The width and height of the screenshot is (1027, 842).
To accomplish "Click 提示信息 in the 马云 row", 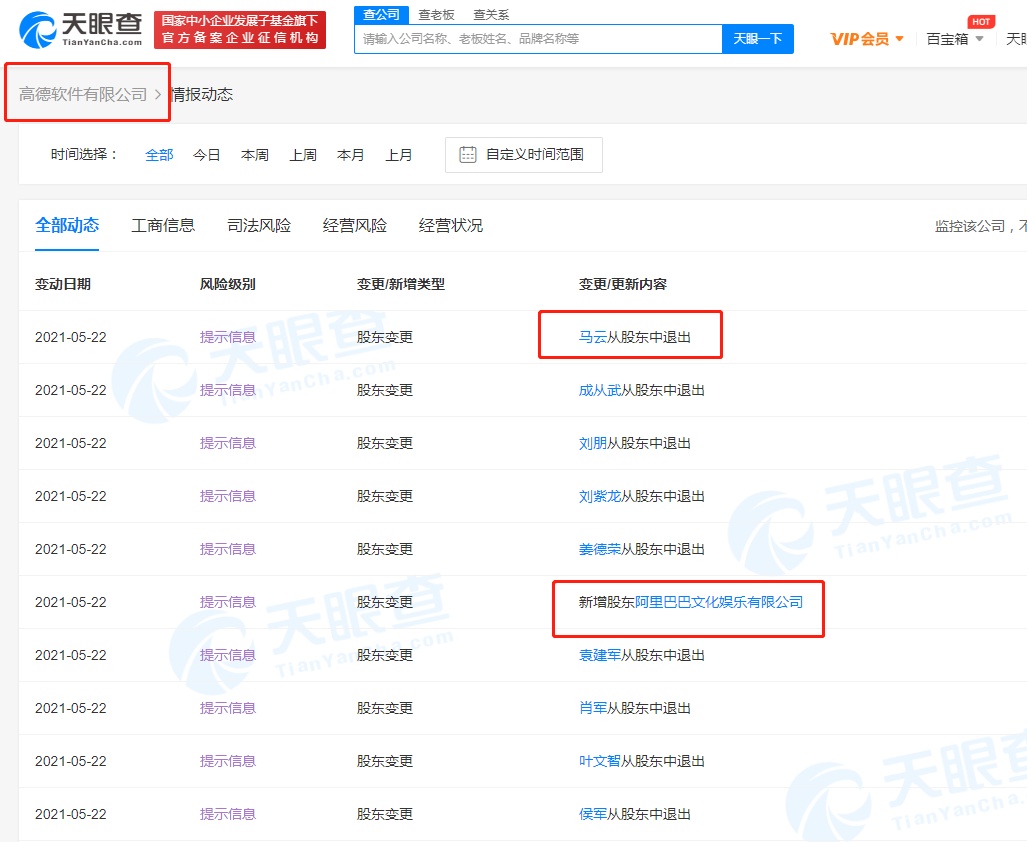I will (x=228, y=337).
